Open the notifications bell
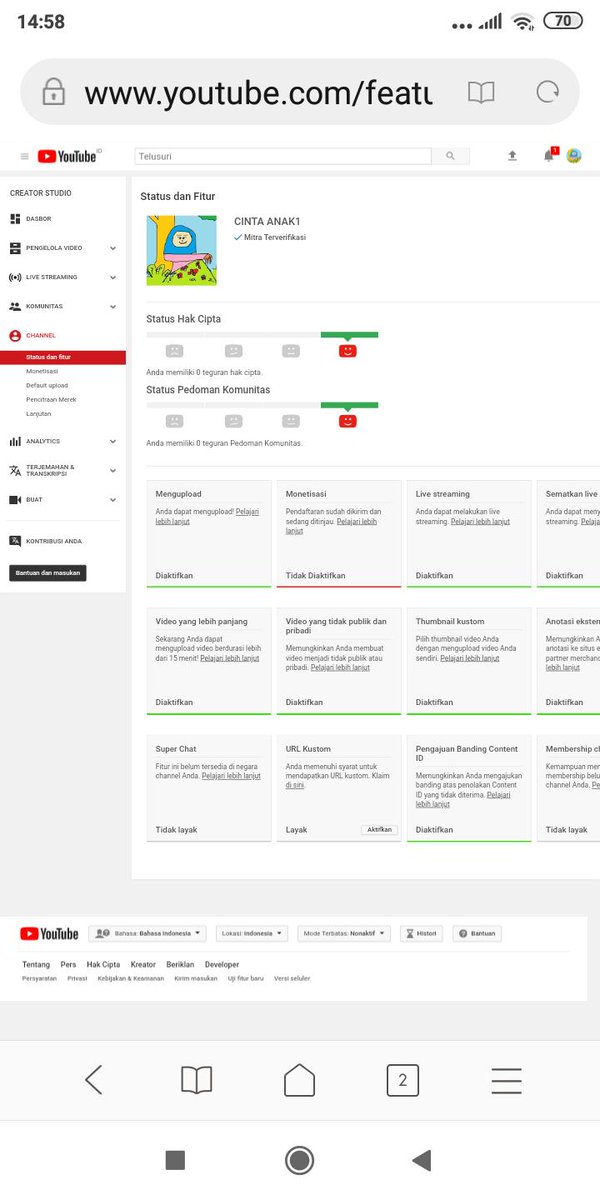600x1200 pixels. (548, 155)
